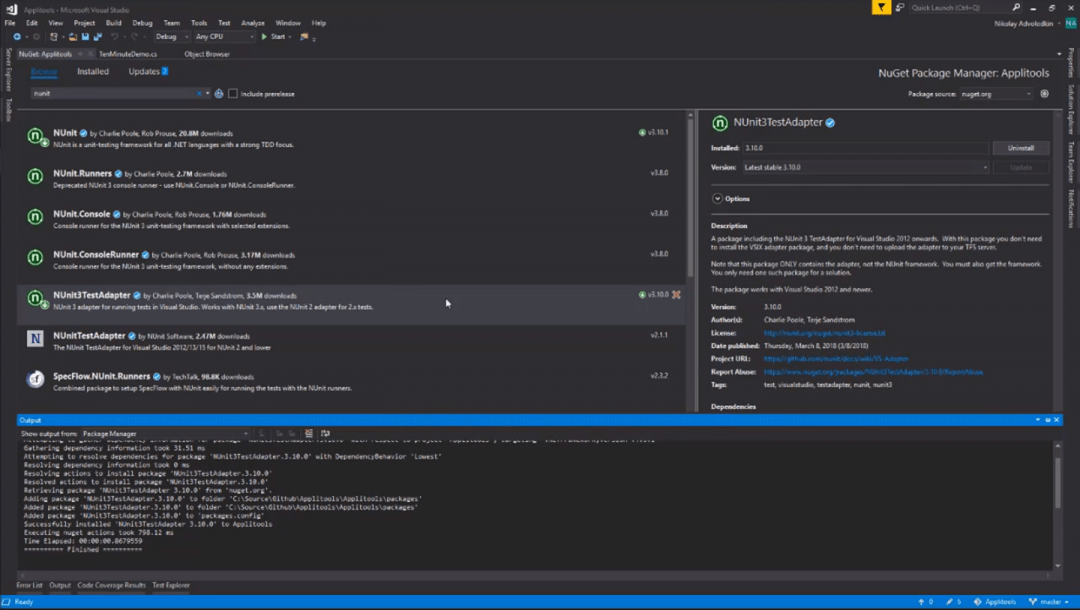Click the refresh icon beside search box
This screenshot has height=610, width=1080.
coord(219,93)
